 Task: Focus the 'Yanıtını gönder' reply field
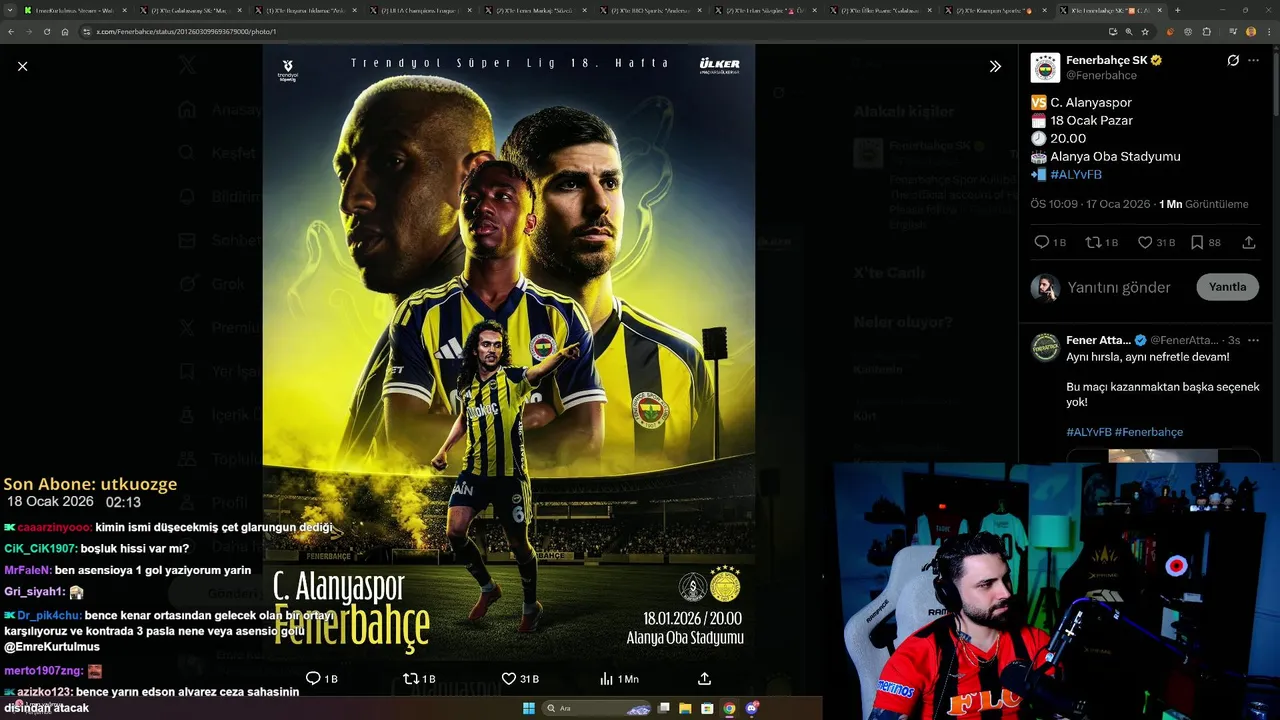coord(1119,287)
